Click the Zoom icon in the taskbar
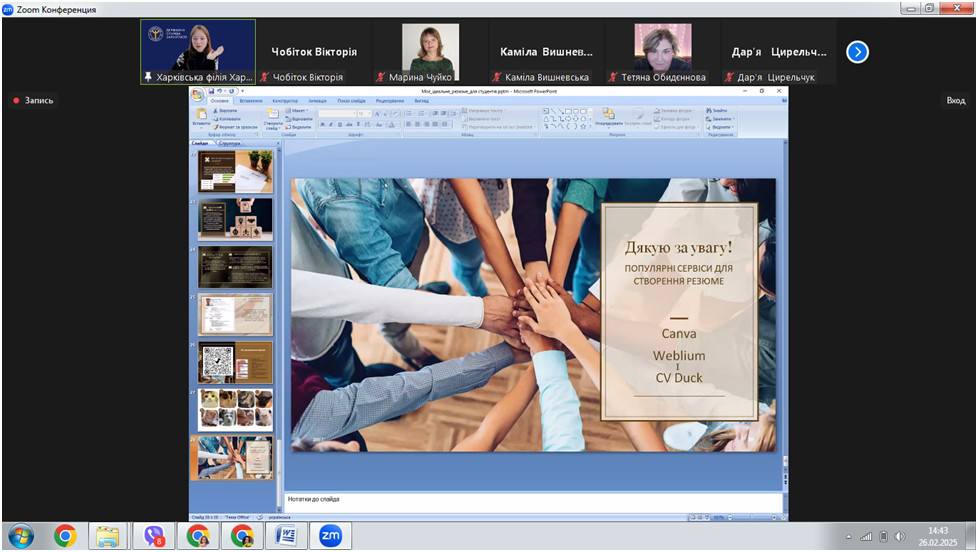Screen dimensions: 978x552 [x=331, y=536]
